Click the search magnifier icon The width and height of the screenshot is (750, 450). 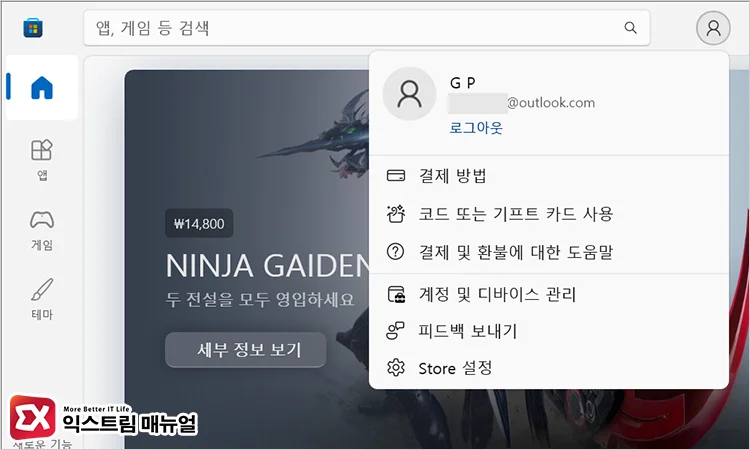630,28
